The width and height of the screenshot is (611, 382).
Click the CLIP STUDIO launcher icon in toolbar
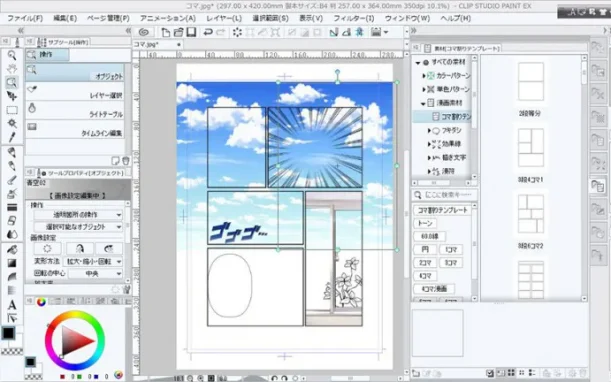[x=144, y=32]
